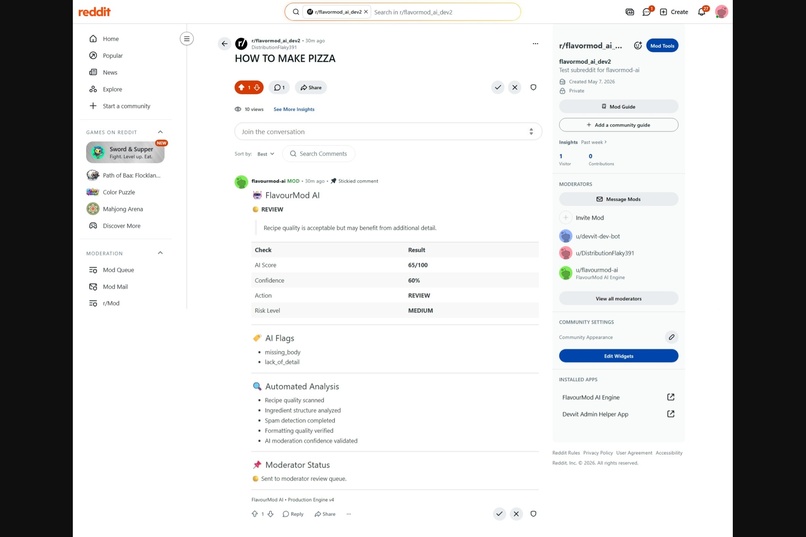This screenshot has width=806, height=537.
Task: Approve the comment with checkmark
Action: click(499, 514)
